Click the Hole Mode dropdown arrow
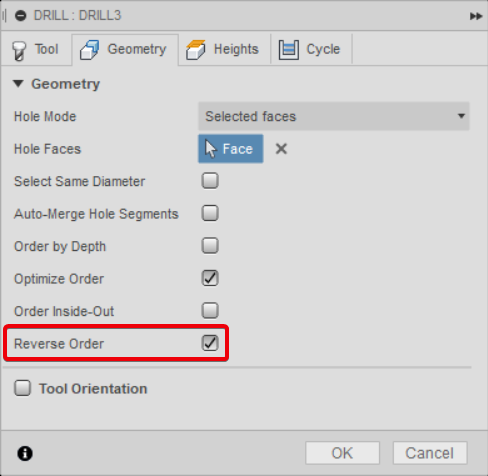This screenshot has width=488, height=476. (x=461, y=116)
